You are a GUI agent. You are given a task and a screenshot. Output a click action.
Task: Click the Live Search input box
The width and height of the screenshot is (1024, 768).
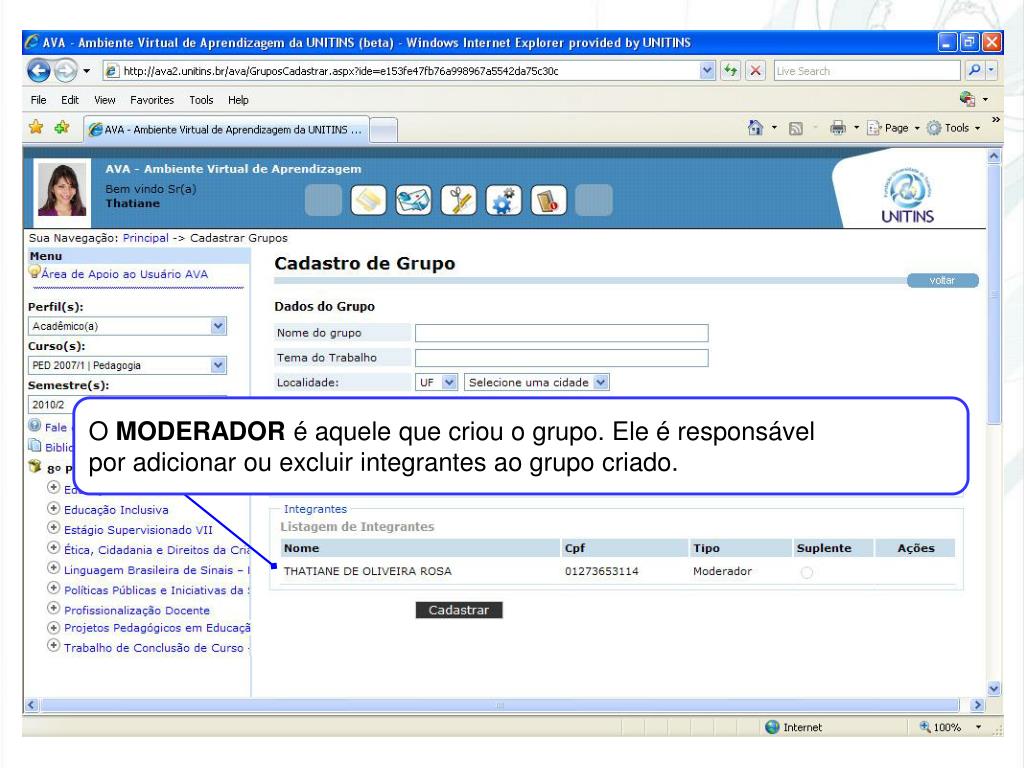point(867,71)
